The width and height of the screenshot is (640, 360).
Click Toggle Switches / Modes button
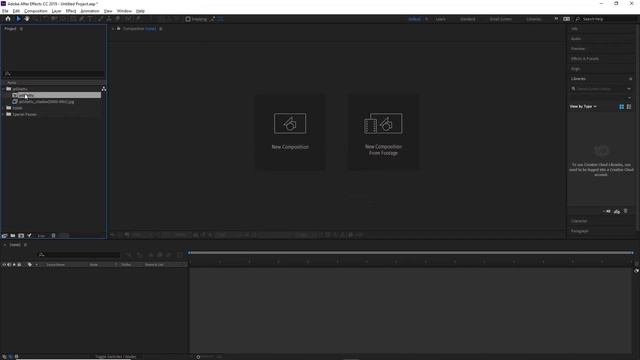(x=116, y=357)
